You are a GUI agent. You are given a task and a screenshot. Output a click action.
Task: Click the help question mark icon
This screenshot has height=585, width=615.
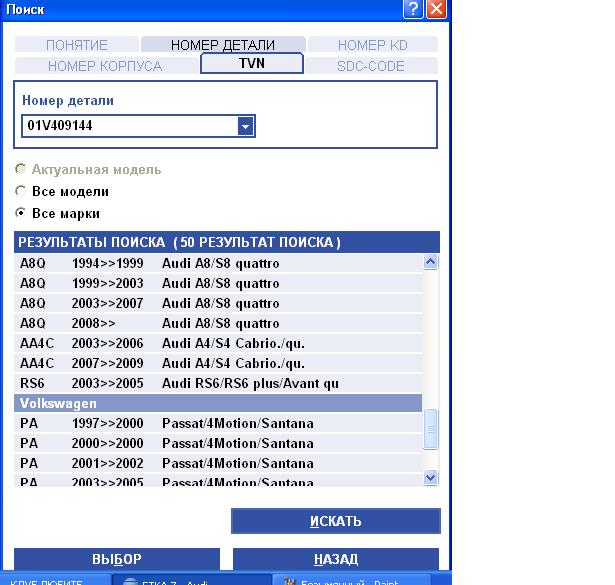pos(415,9)
